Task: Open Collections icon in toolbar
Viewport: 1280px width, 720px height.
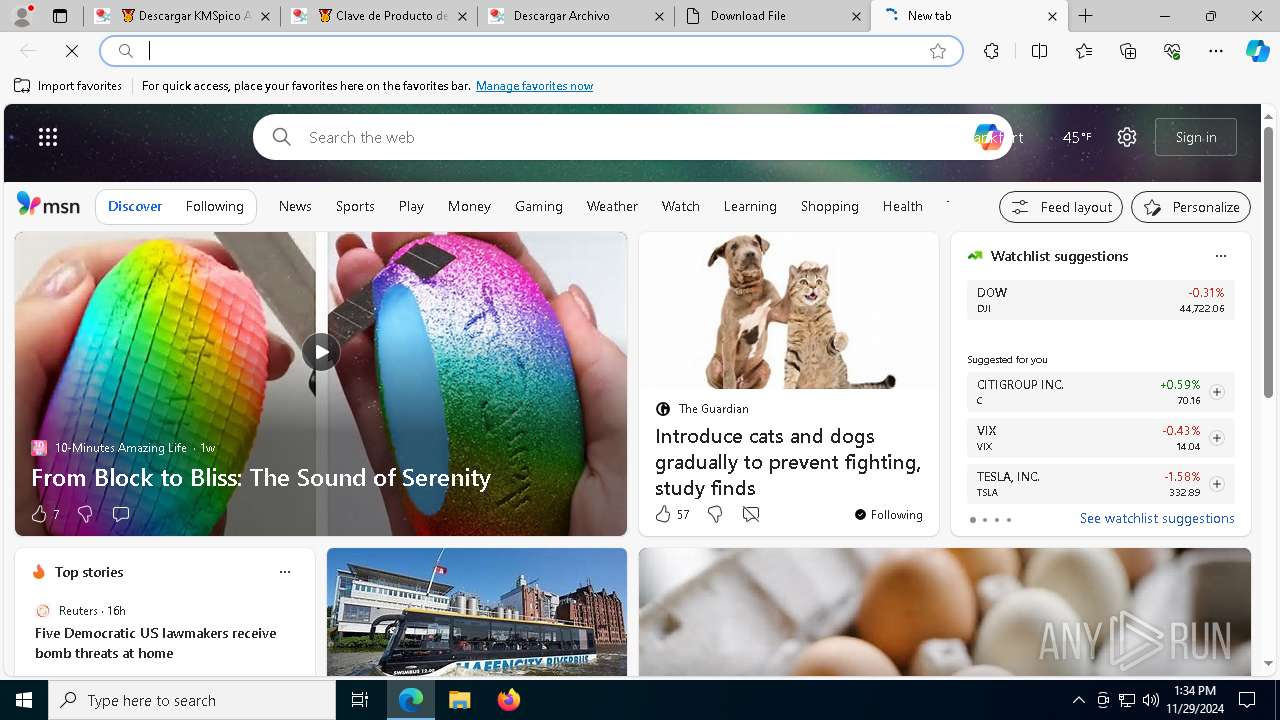Action: [1128, 51]
